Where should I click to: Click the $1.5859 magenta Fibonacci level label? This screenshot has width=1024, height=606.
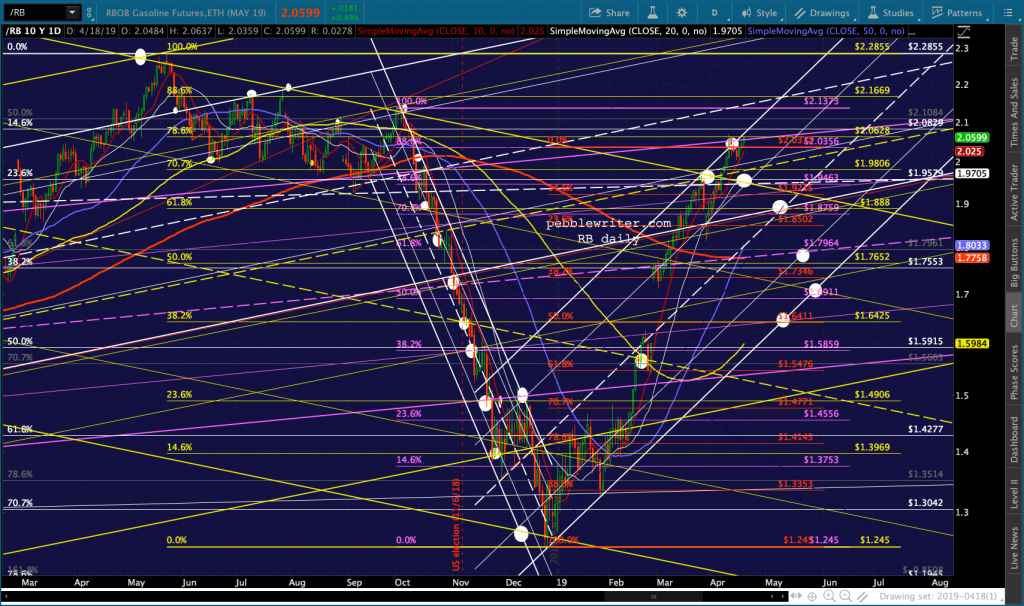coord(821,343)
